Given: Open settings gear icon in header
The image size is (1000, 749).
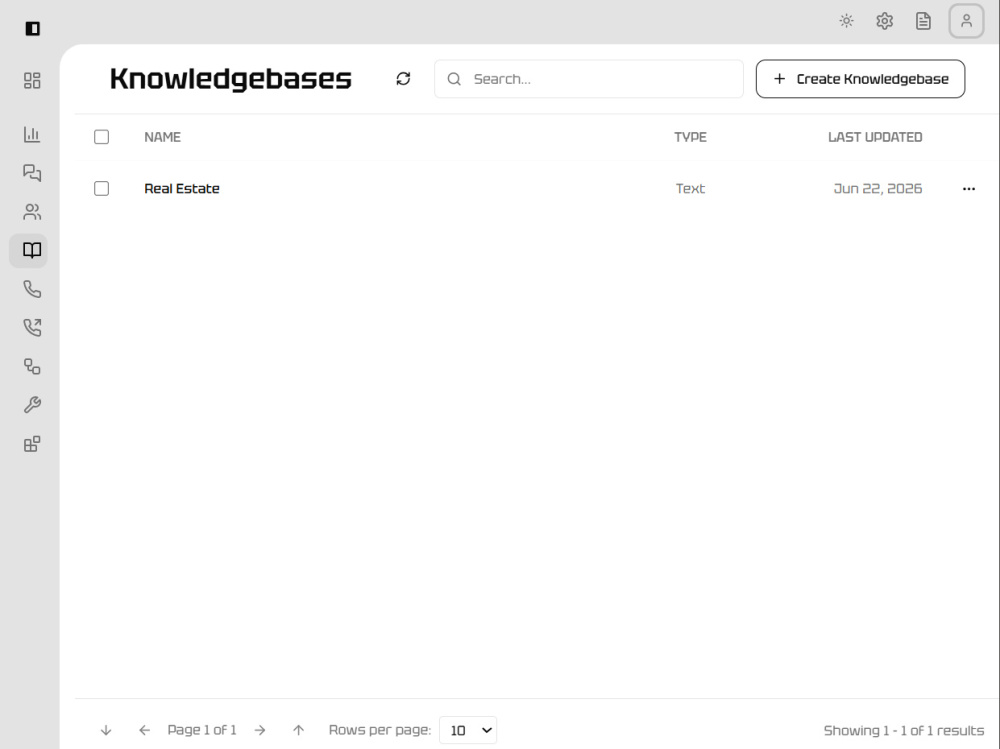Looking at the screenshot, I should [885, 21].
